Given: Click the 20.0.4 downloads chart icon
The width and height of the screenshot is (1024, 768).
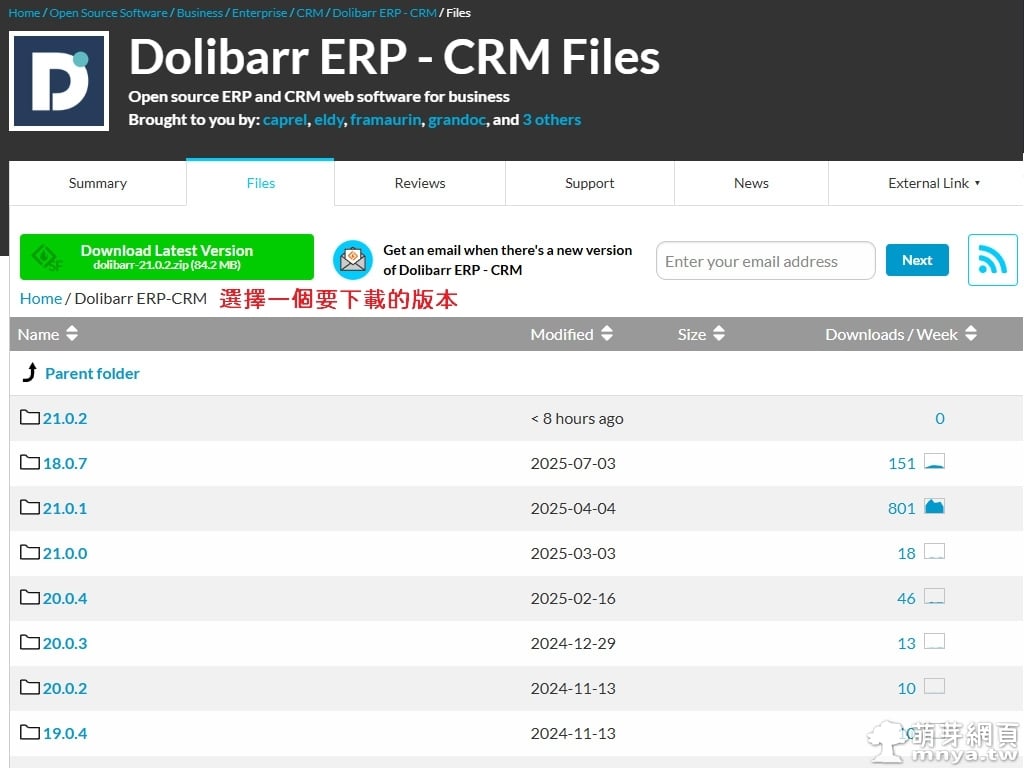Looking at the screenshot, I should (934, 597).
